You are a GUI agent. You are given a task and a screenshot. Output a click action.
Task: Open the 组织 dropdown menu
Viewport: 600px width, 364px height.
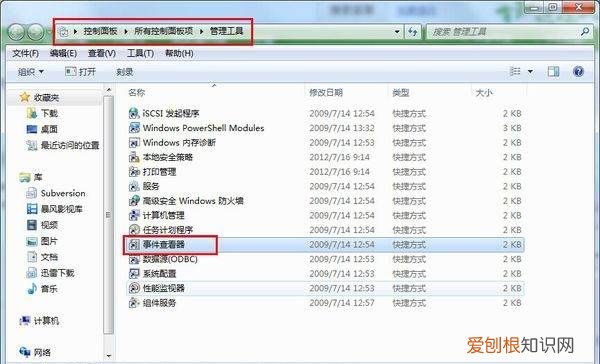click(x=31, y=72)
